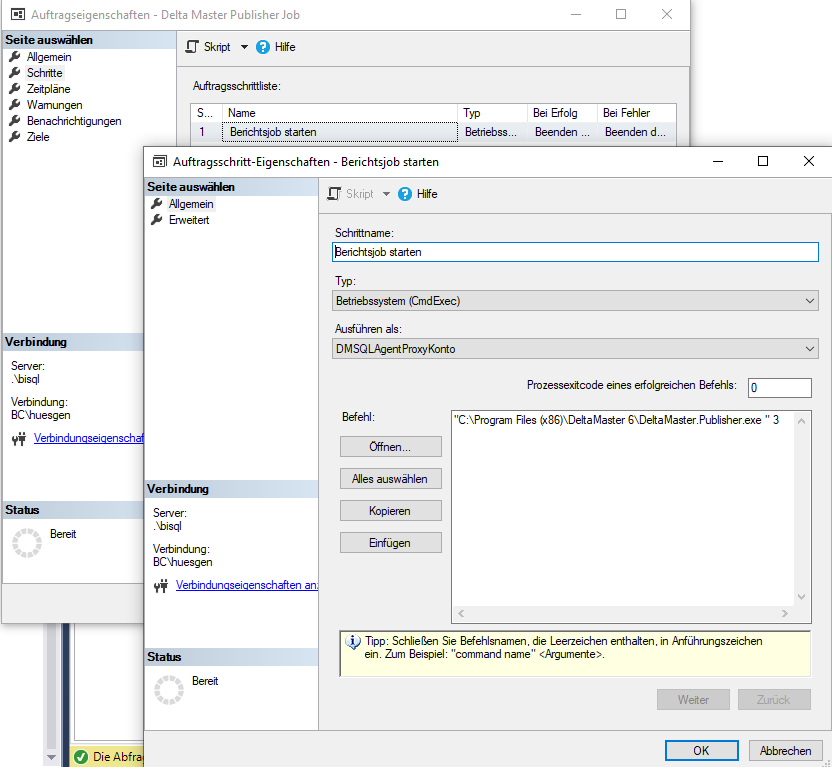
Task: Click the Einfügen button
Action: pyautogui.click(x=390, y=543)
